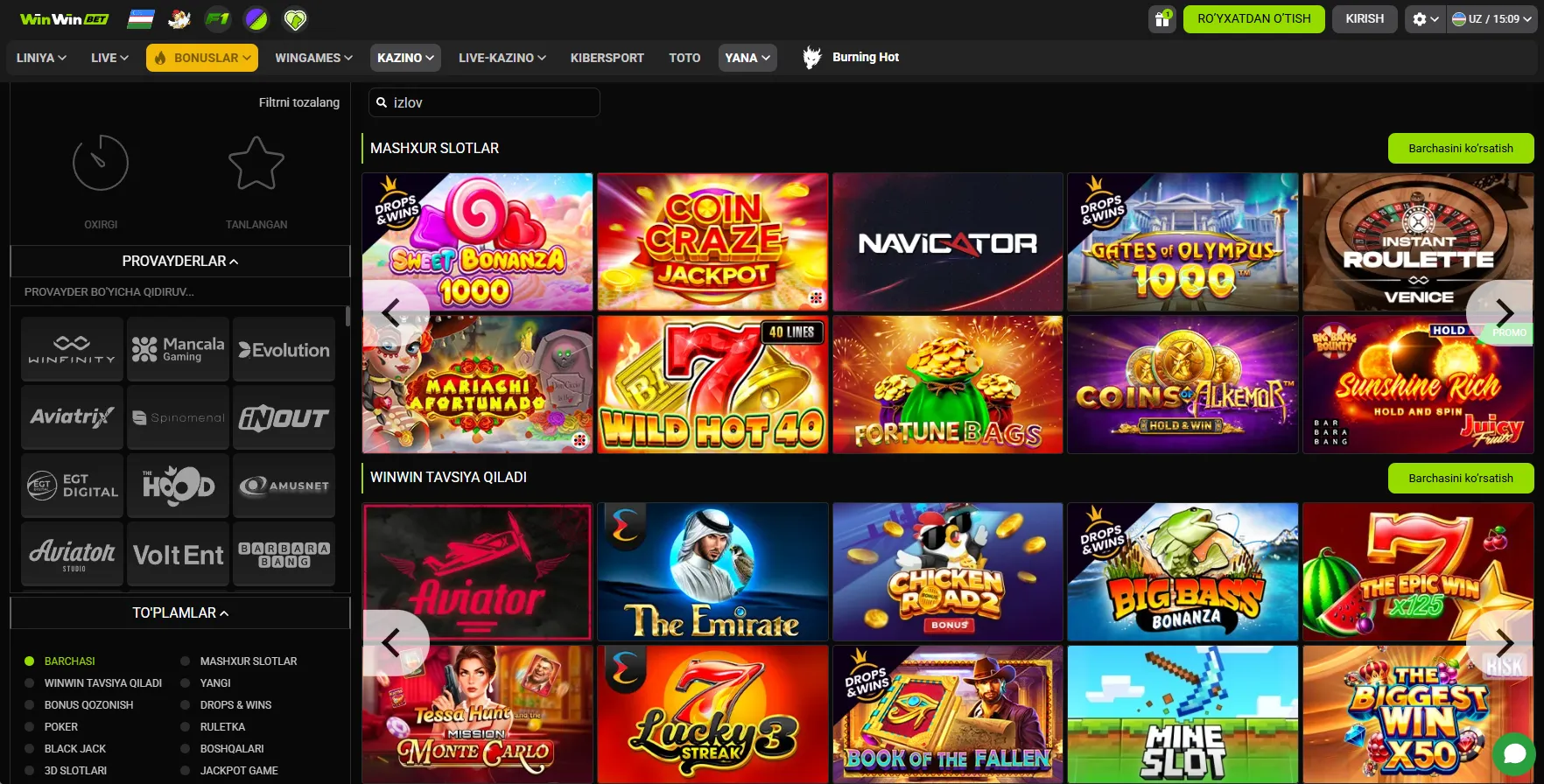Open the live chat bubble

(1514, 754)
